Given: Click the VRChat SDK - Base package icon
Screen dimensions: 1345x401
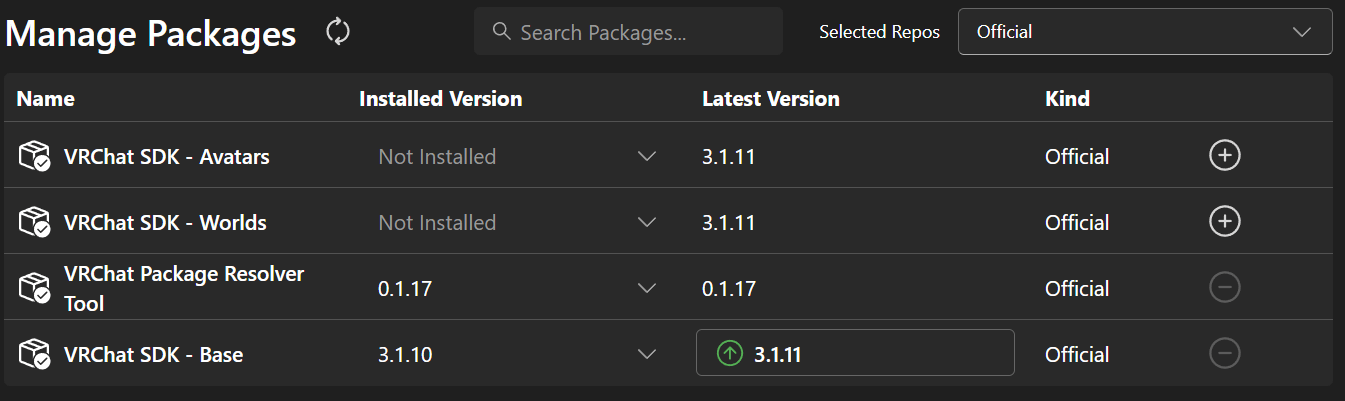Looking at the screenshot, I should (34, 354).
